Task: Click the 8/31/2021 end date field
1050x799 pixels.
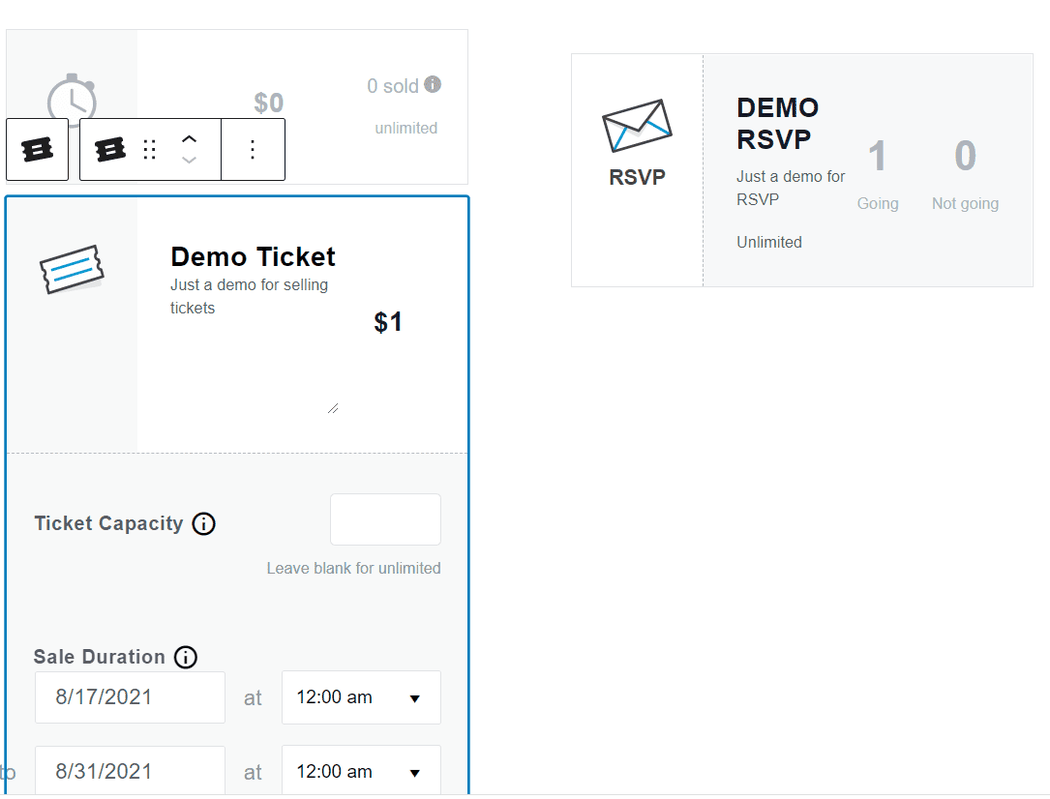Action: click(130, 772)
